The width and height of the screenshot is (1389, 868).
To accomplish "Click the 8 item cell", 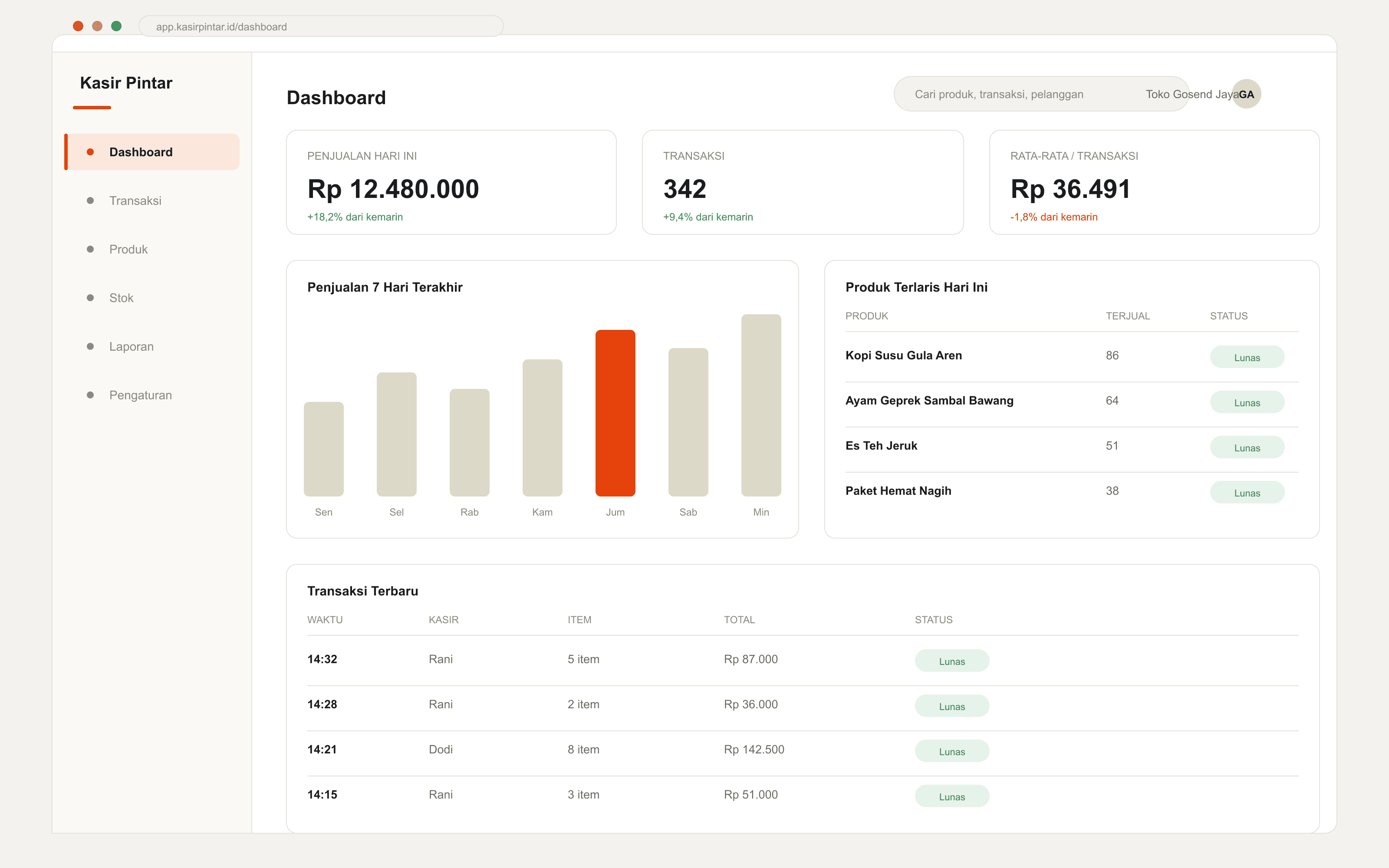I will pyautogui.click(x=583, y=750).
